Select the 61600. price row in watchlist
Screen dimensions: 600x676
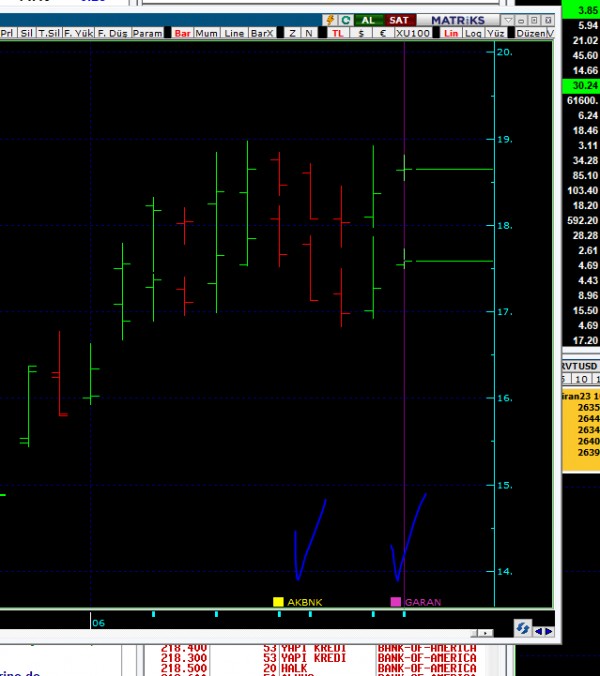(x=581, y=100)
